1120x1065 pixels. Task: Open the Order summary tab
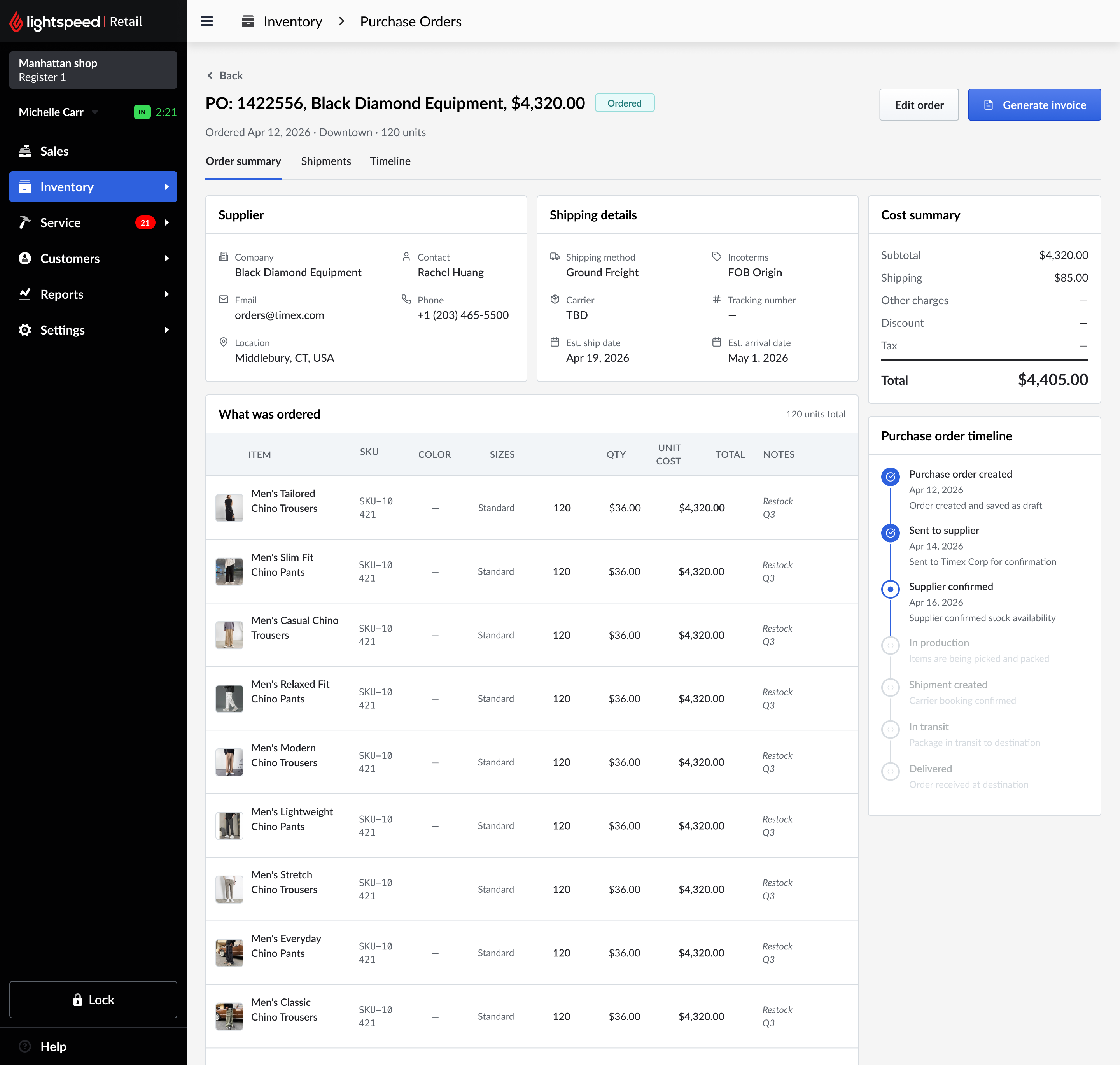[243, 161]
